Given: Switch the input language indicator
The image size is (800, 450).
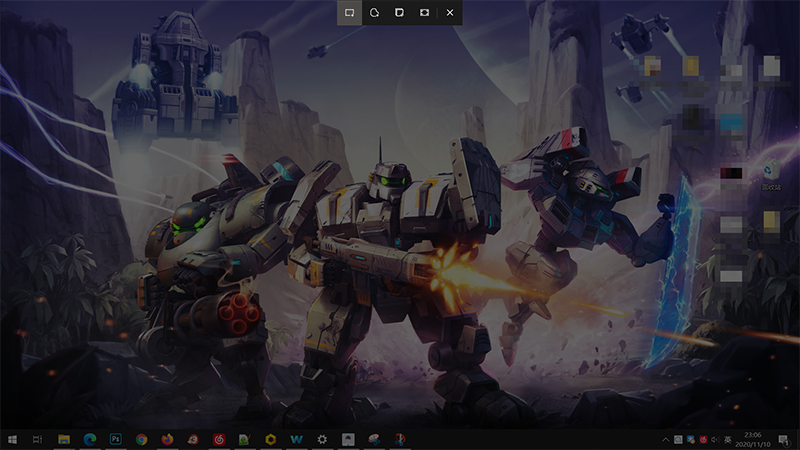Looking at the screenshot, I should click(x=728, y=439).
